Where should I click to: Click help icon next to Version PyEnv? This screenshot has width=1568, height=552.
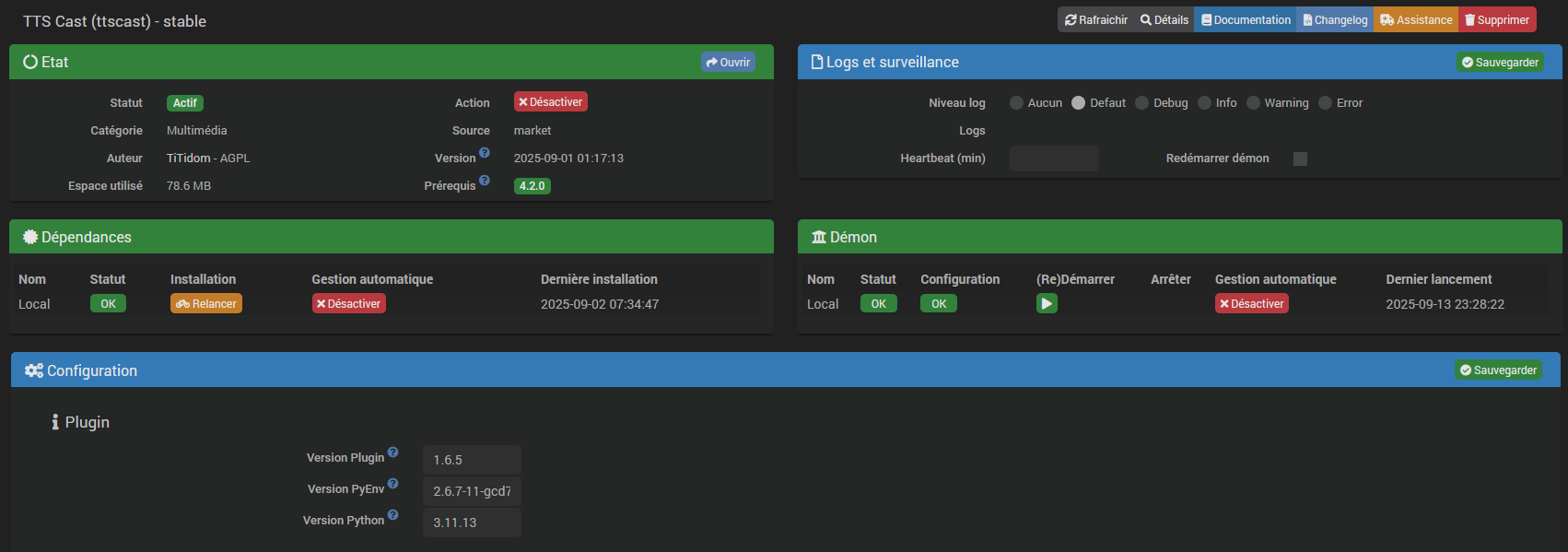click(392, 484)
